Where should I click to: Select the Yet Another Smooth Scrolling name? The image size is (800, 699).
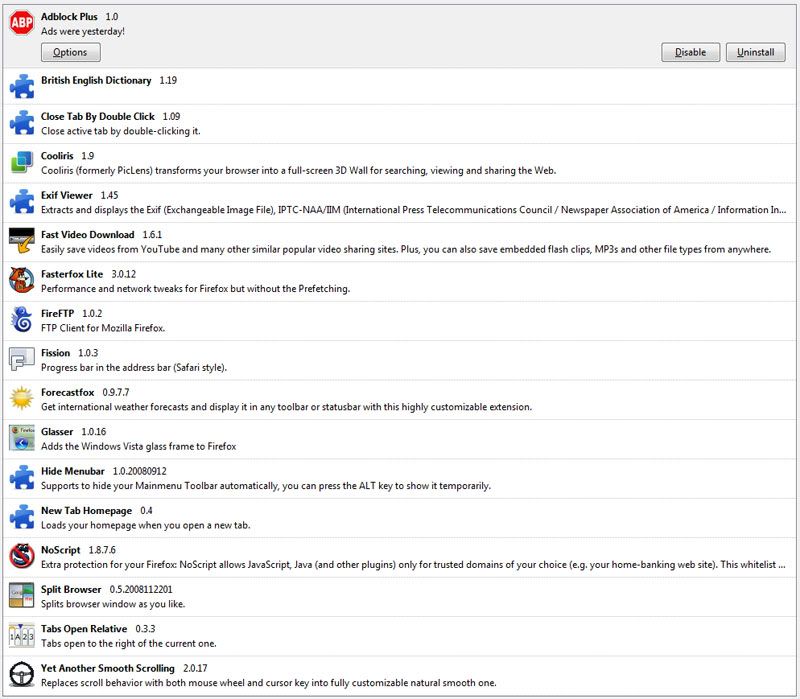(x=108, y=668)
